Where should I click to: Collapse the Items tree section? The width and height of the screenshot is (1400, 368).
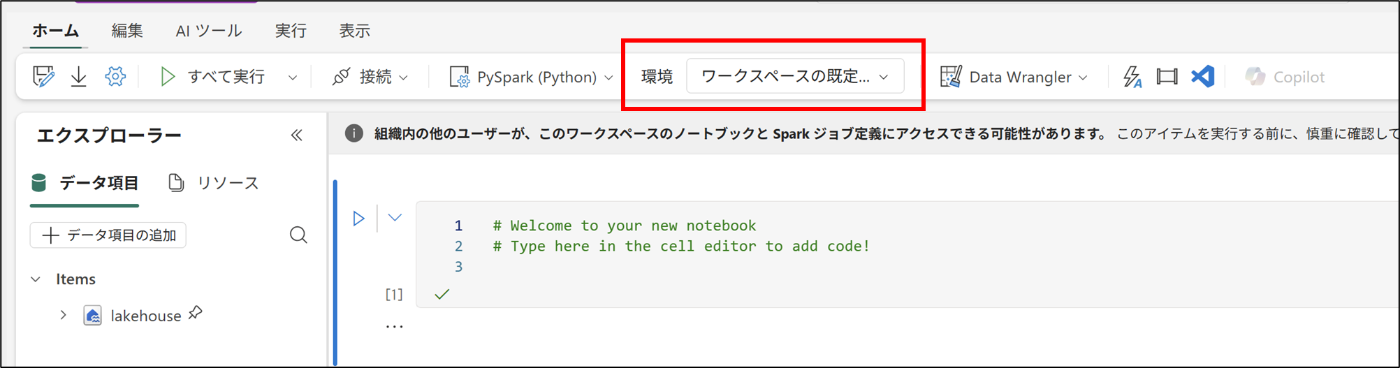pos(36,279)
